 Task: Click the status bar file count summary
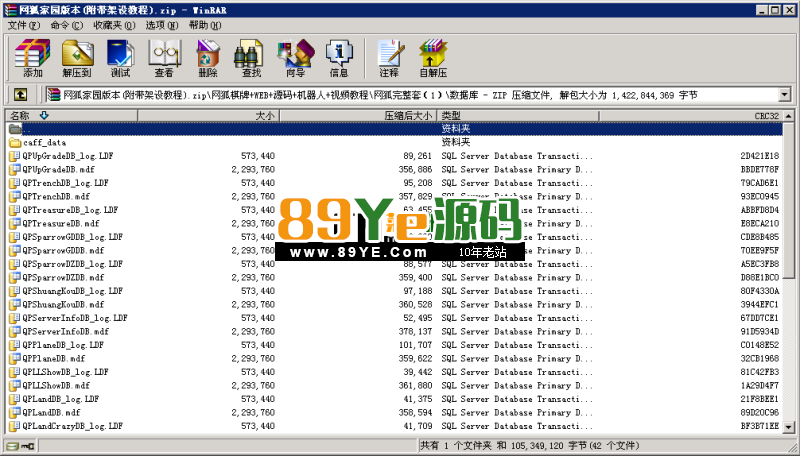click(530, 446)
